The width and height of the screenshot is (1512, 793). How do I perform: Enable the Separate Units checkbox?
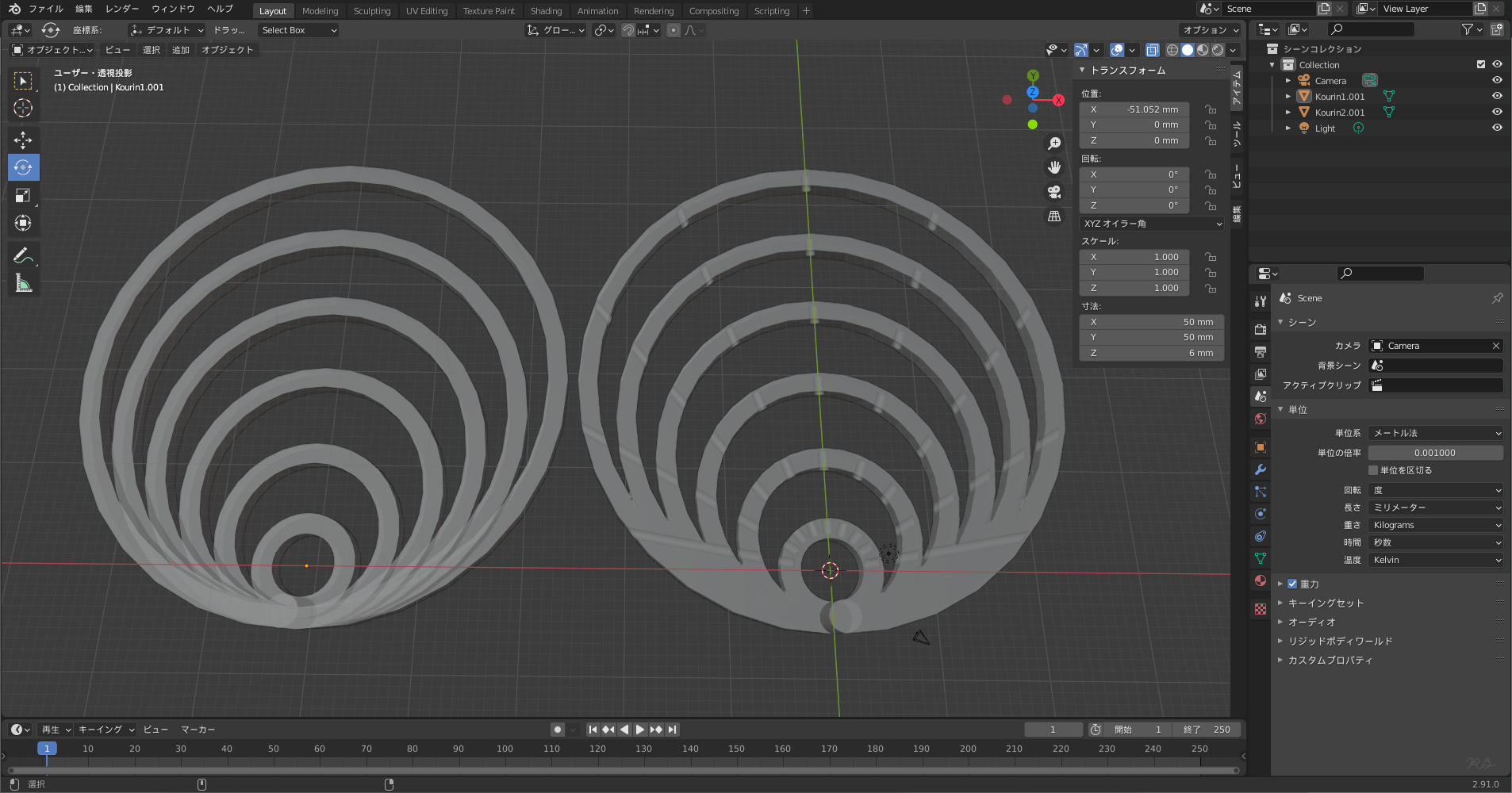click(1373, 470)
